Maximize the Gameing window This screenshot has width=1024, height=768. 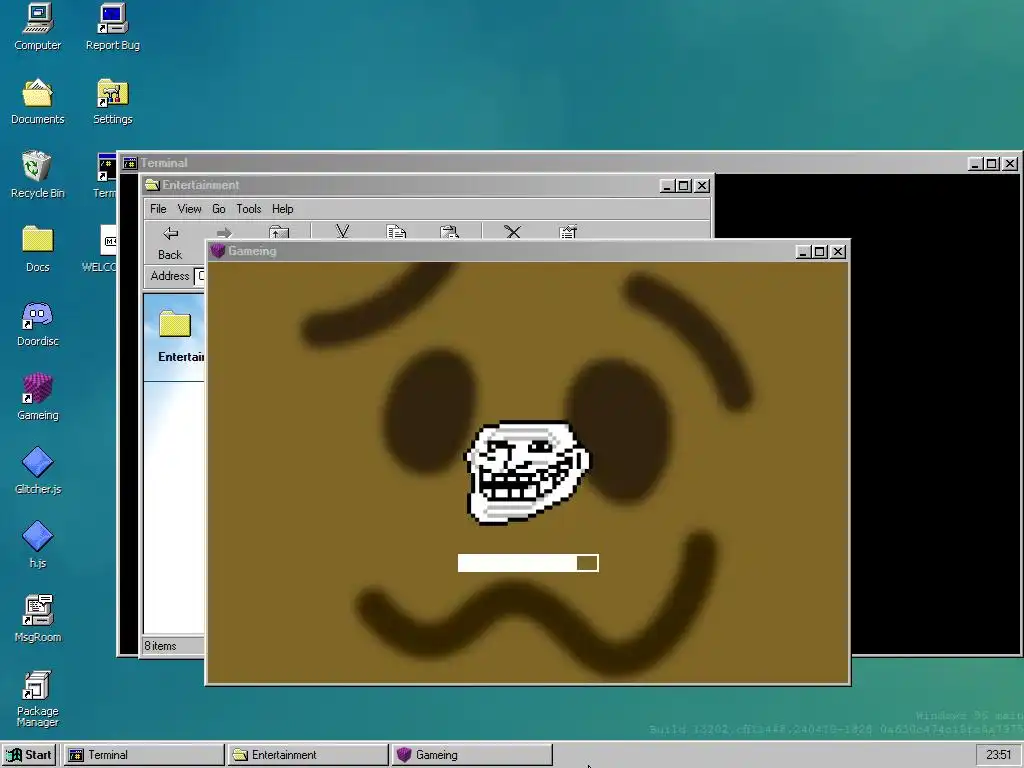tap(820, 251)
